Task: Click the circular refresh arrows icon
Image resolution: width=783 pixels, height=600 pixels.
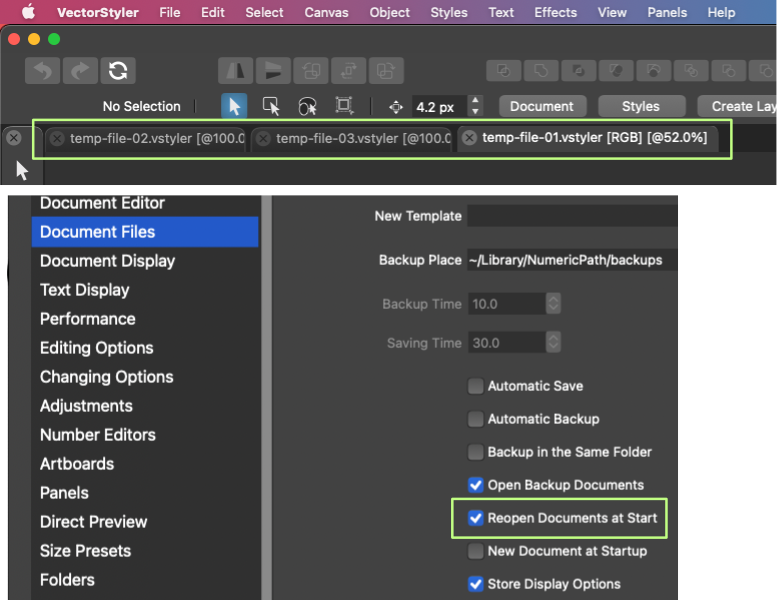Action: 118,71
